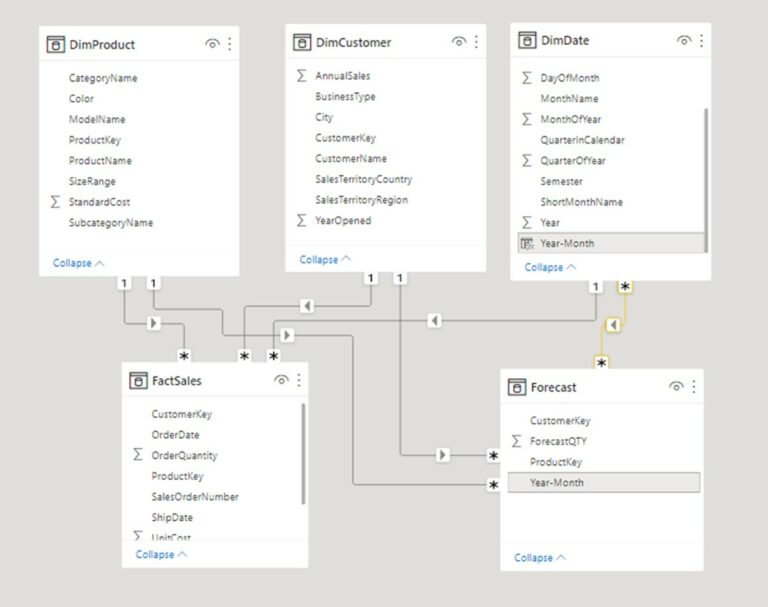
Task: Open DimProduct table more options menu
Action: pos(229,44)
